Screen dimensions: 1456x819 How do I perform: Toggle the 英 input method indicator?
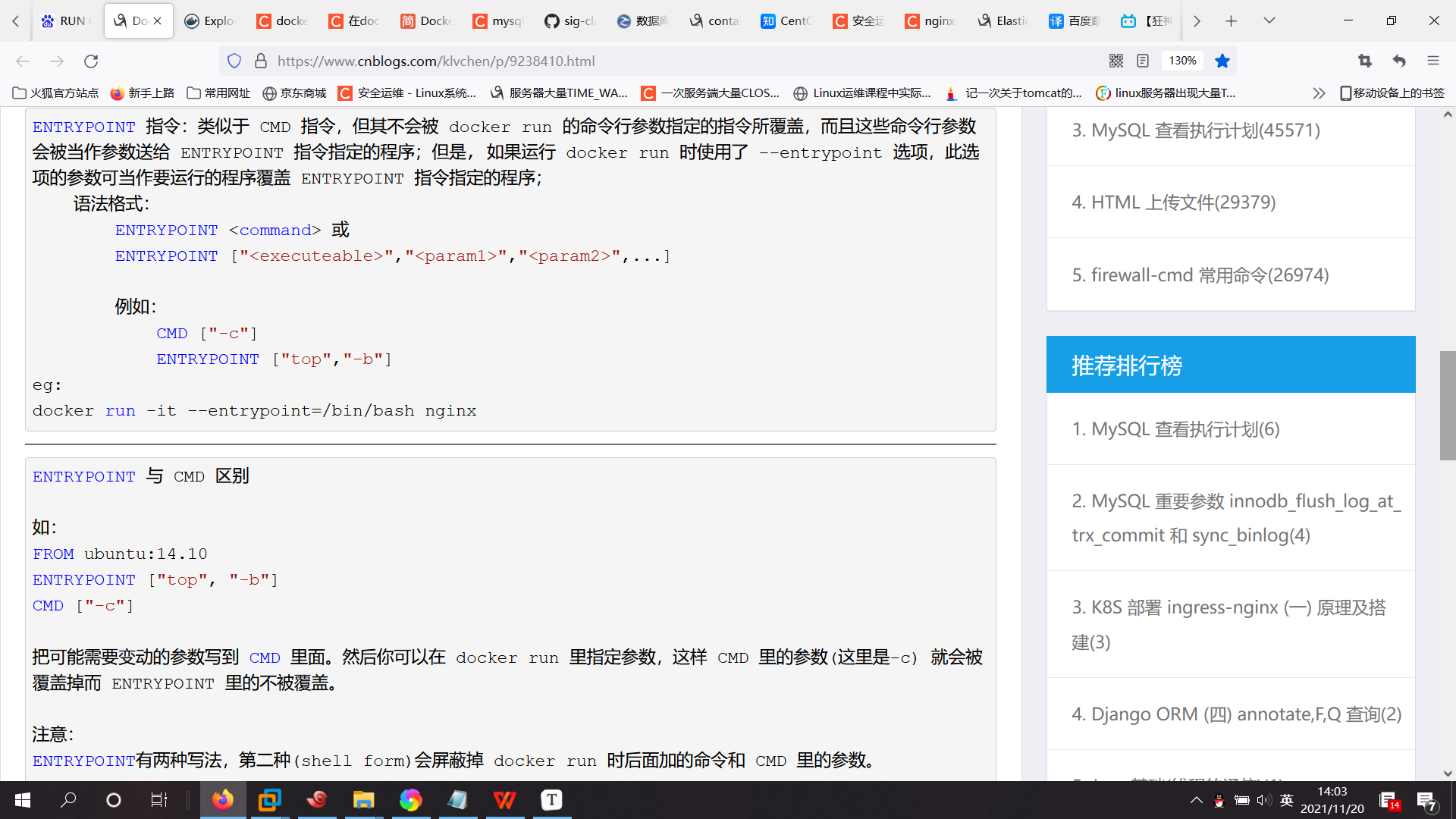coord(1286,800)
